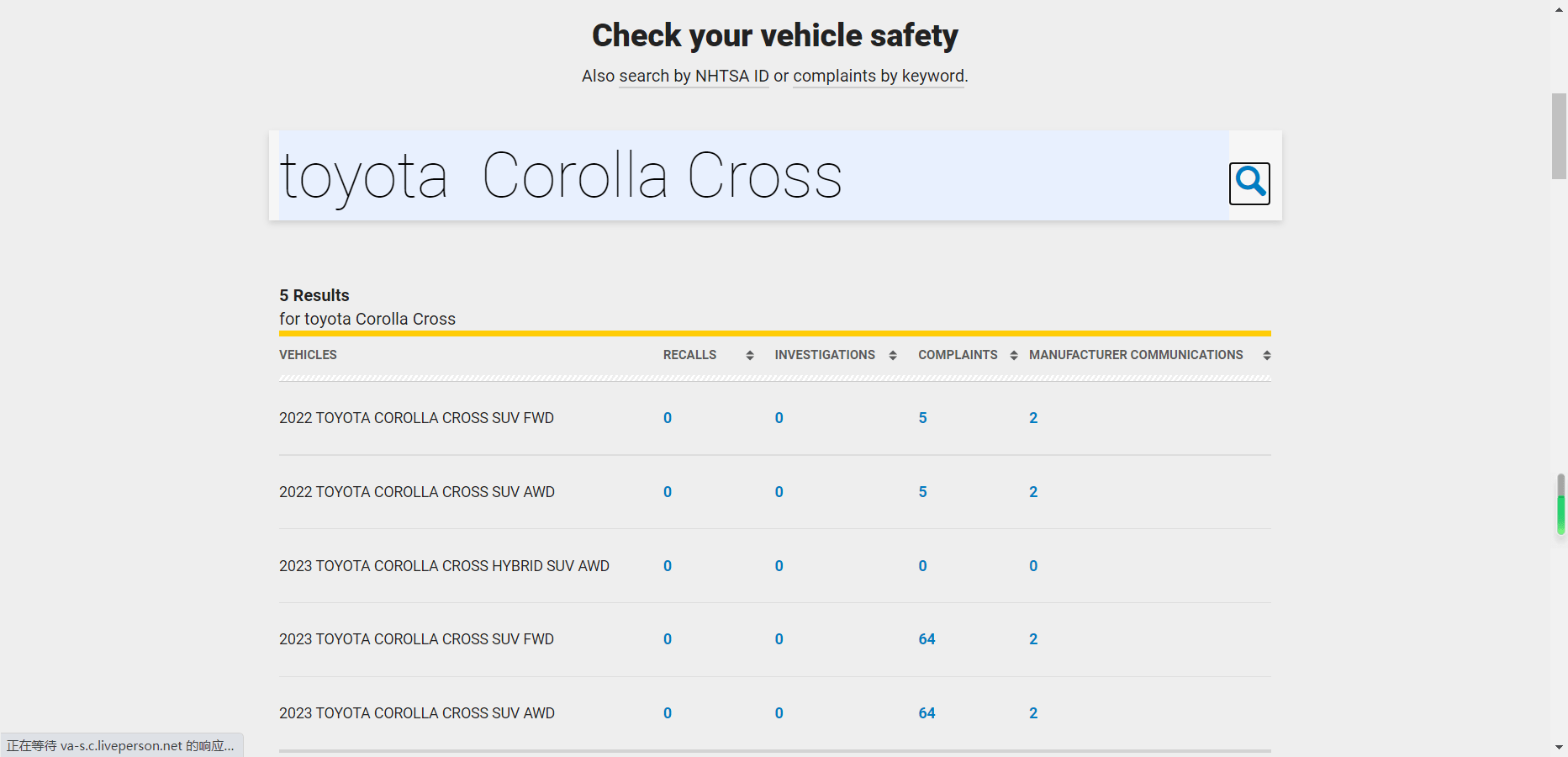
Task: Sort by Recalls column arrows
Action: coord(750,356)
